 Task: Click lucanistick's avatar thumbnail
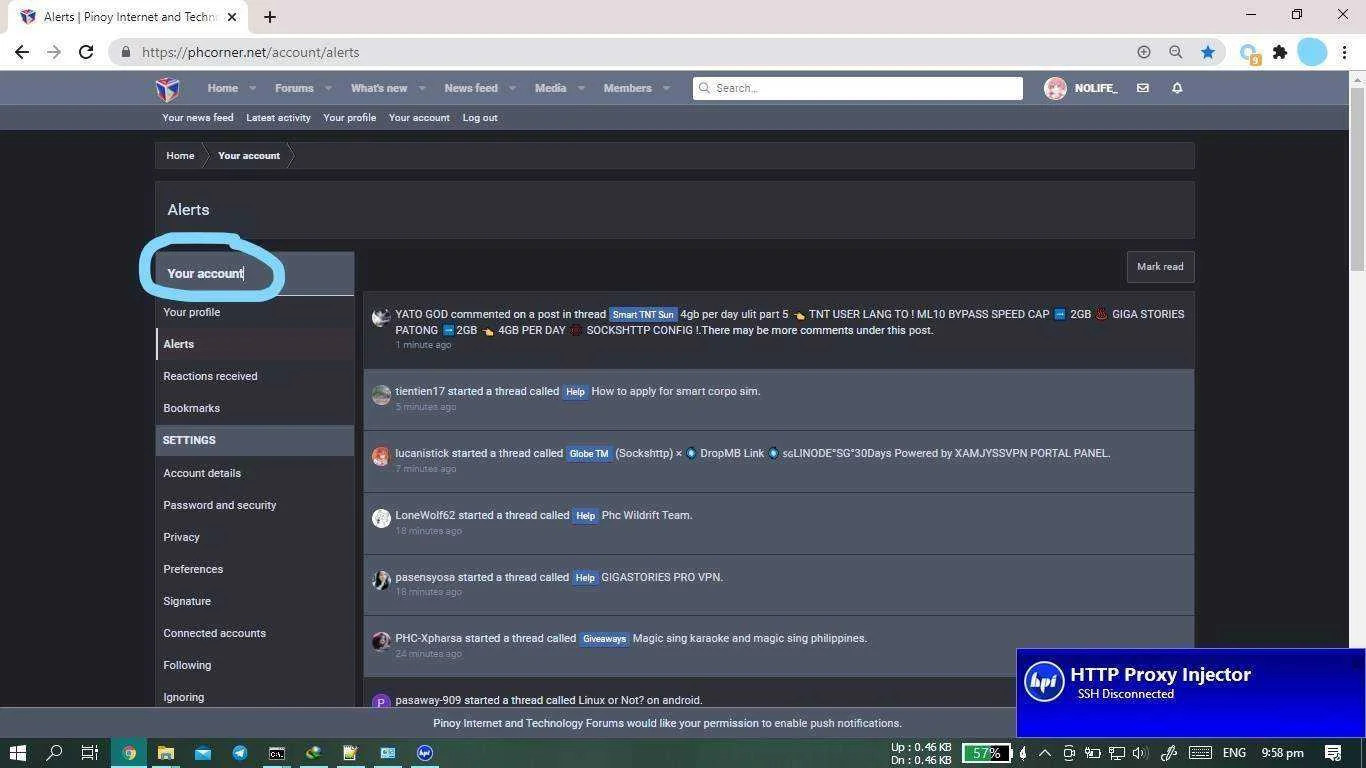click(381, 457)
